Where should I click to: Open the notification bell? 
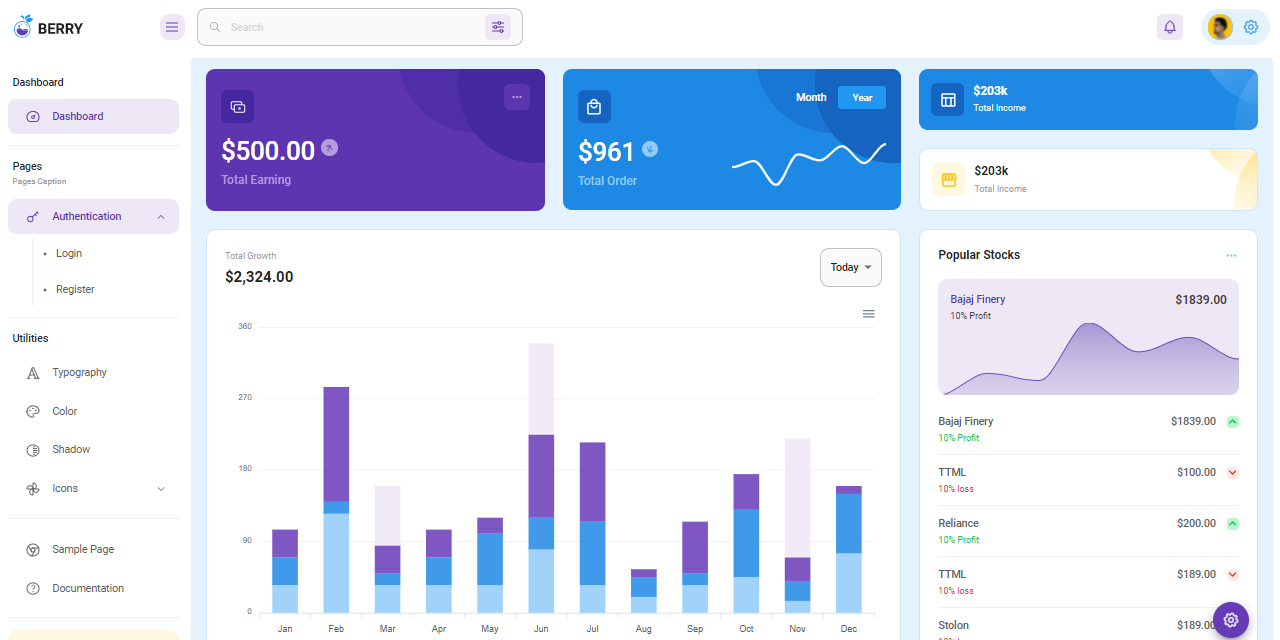click(1170, 27)
